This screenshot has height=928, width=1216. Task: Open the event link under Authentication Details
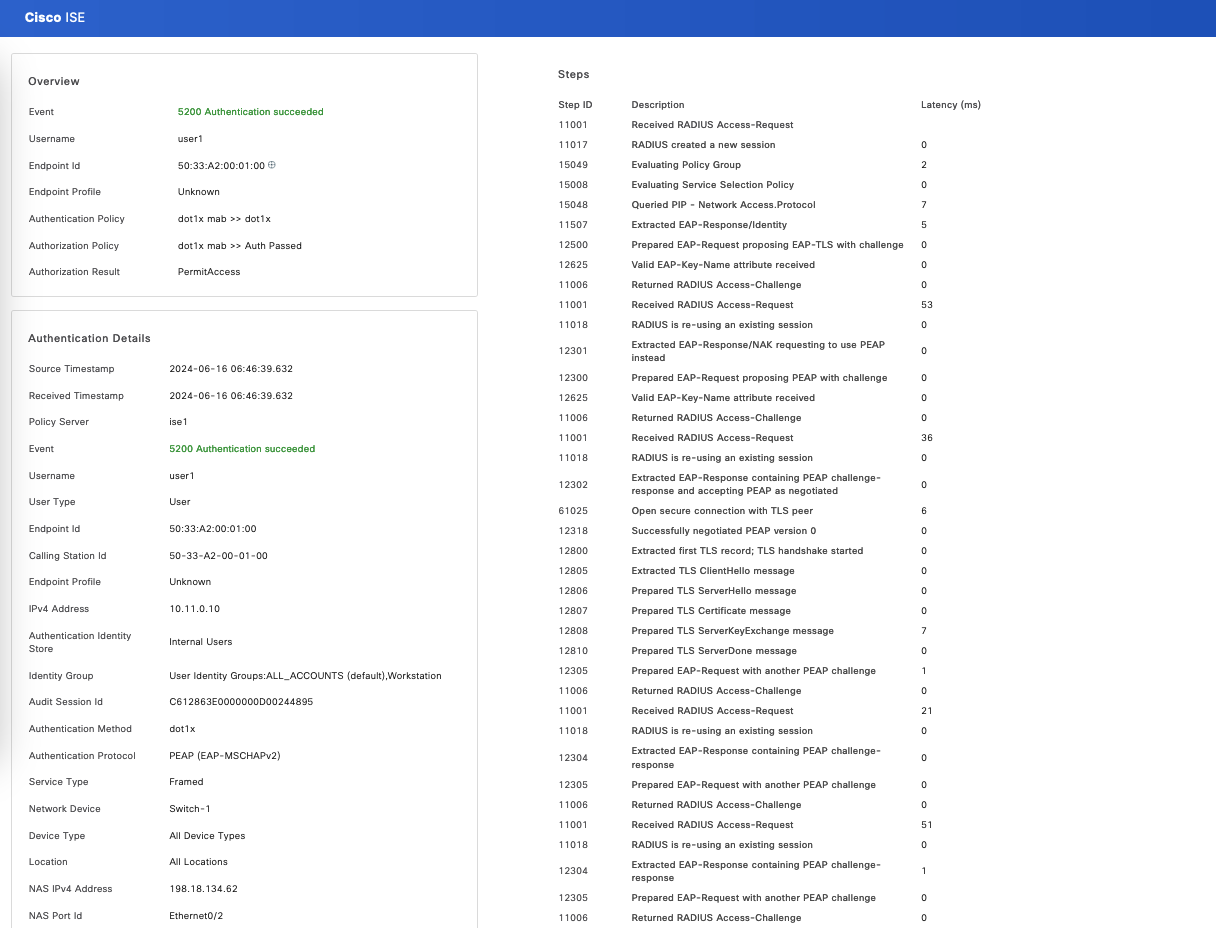(x=242, y=449)
